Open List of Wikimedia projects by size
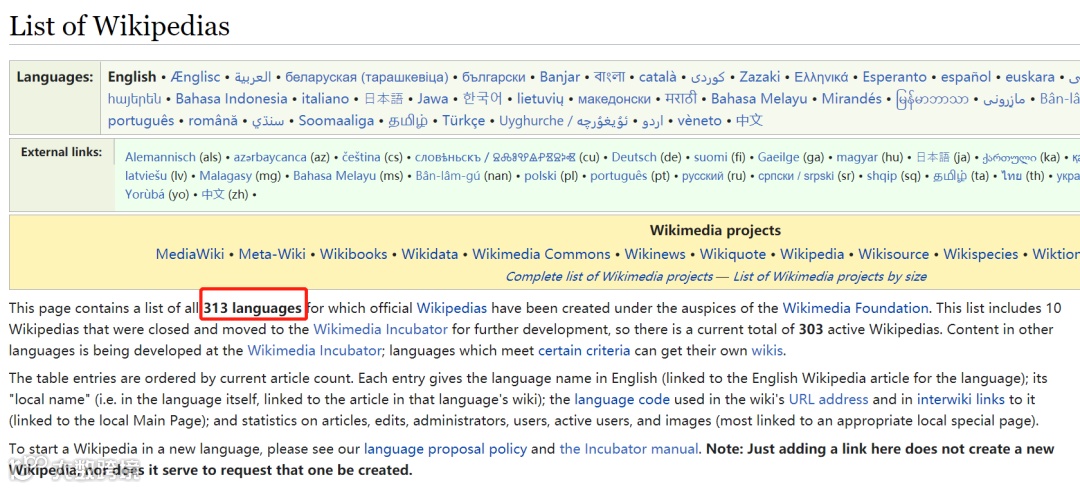1080x489 pixels. pos(829,276)
